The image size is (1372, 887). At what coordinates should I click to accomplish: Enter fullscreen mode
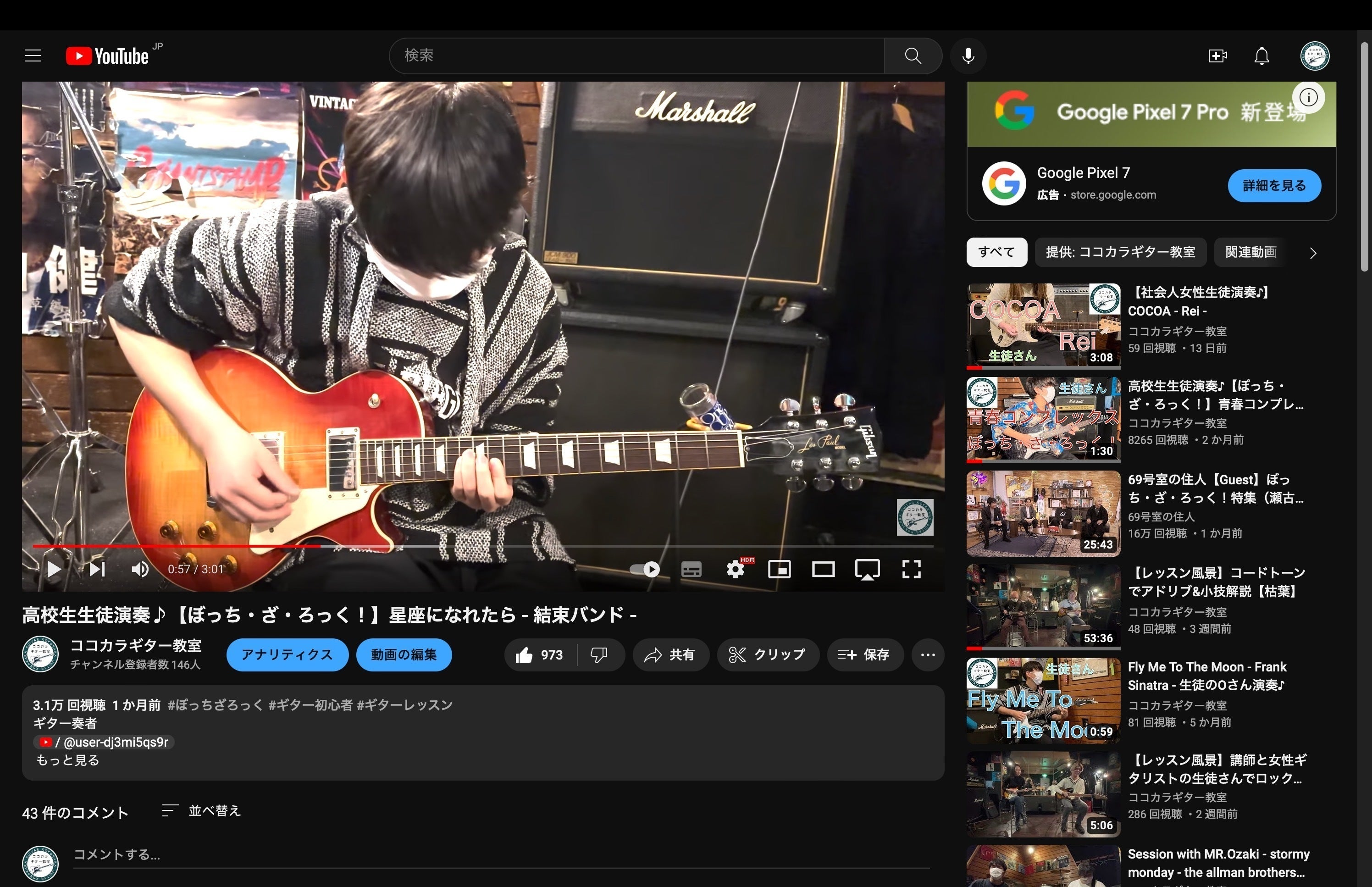[912, 570]
